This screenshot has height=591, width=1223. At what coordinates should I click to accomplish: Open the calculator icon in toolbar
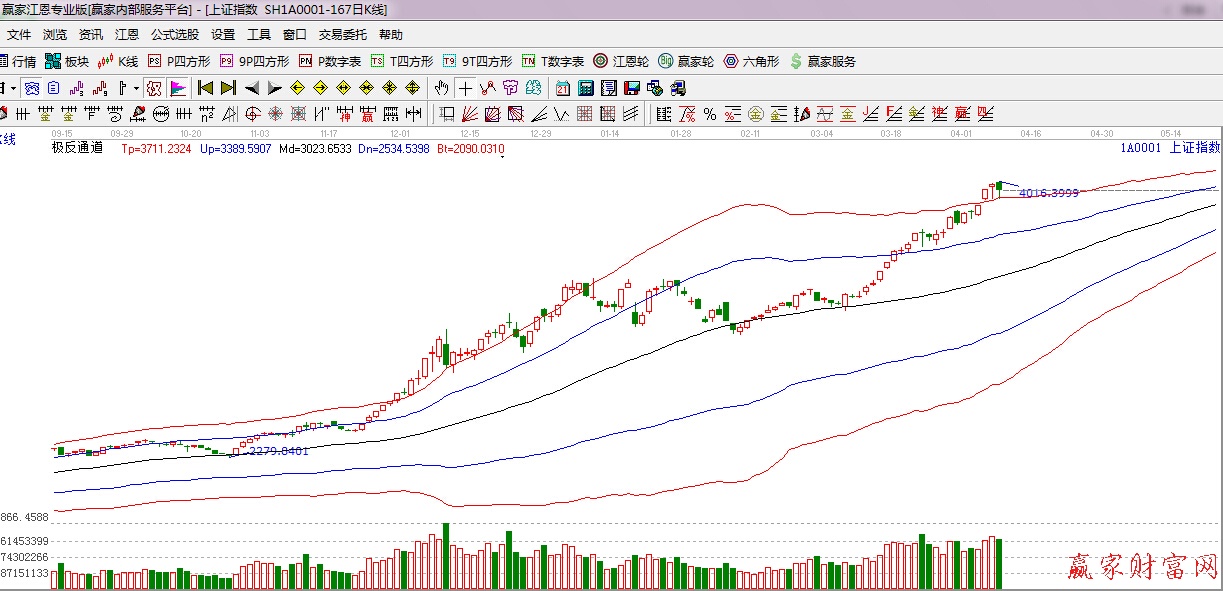tap(585, 88)
